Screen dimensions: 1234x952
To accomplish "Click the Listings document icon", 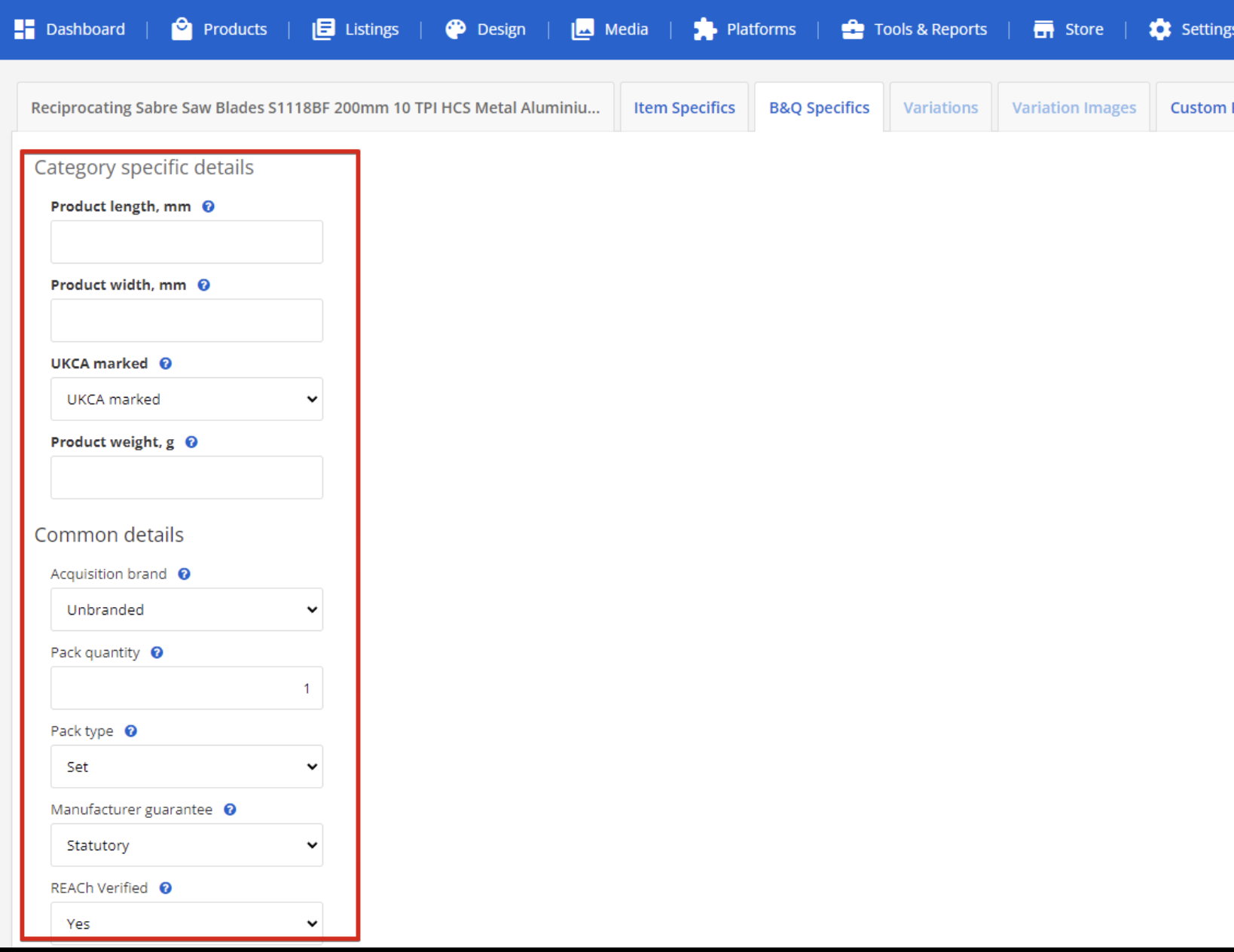I will click(x=323, y=29).
